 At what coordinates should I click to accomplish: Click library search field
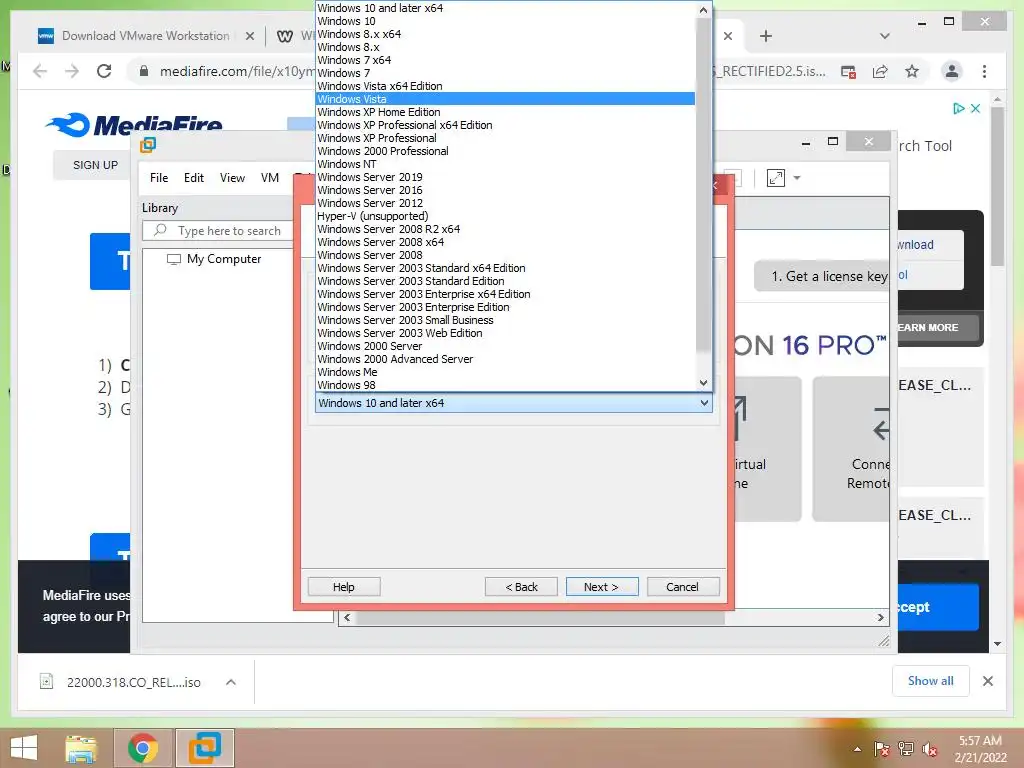coord(222,231)
